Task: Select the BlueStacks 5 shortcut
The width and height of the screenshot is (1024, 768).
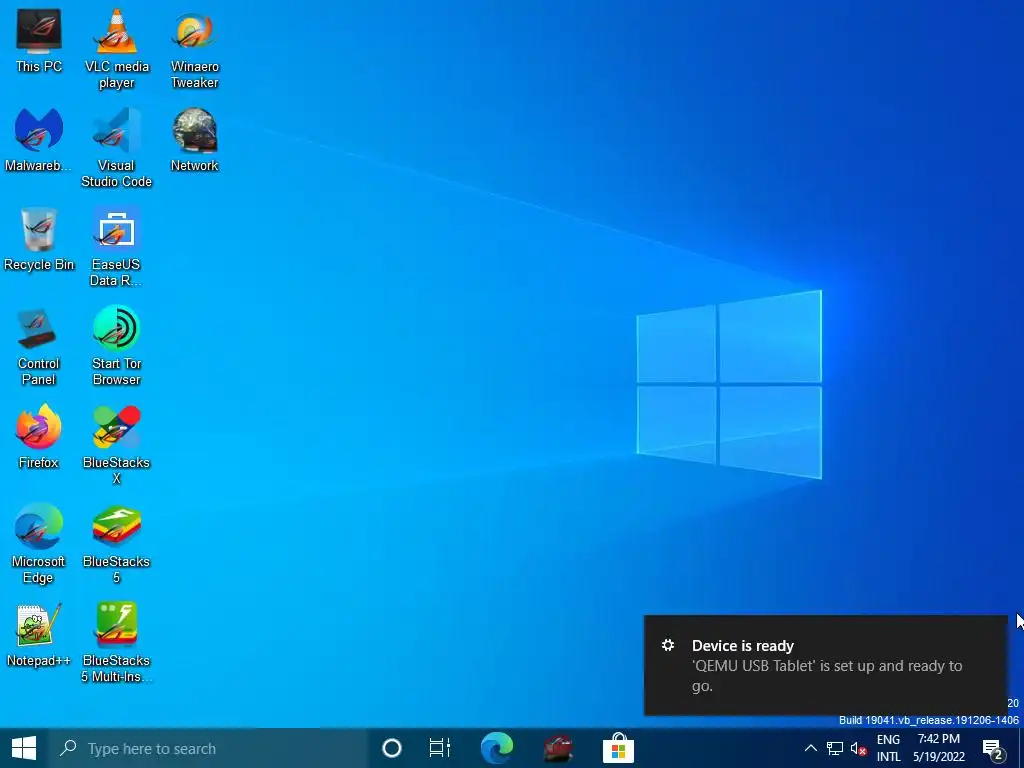Action: click(116, 544)
